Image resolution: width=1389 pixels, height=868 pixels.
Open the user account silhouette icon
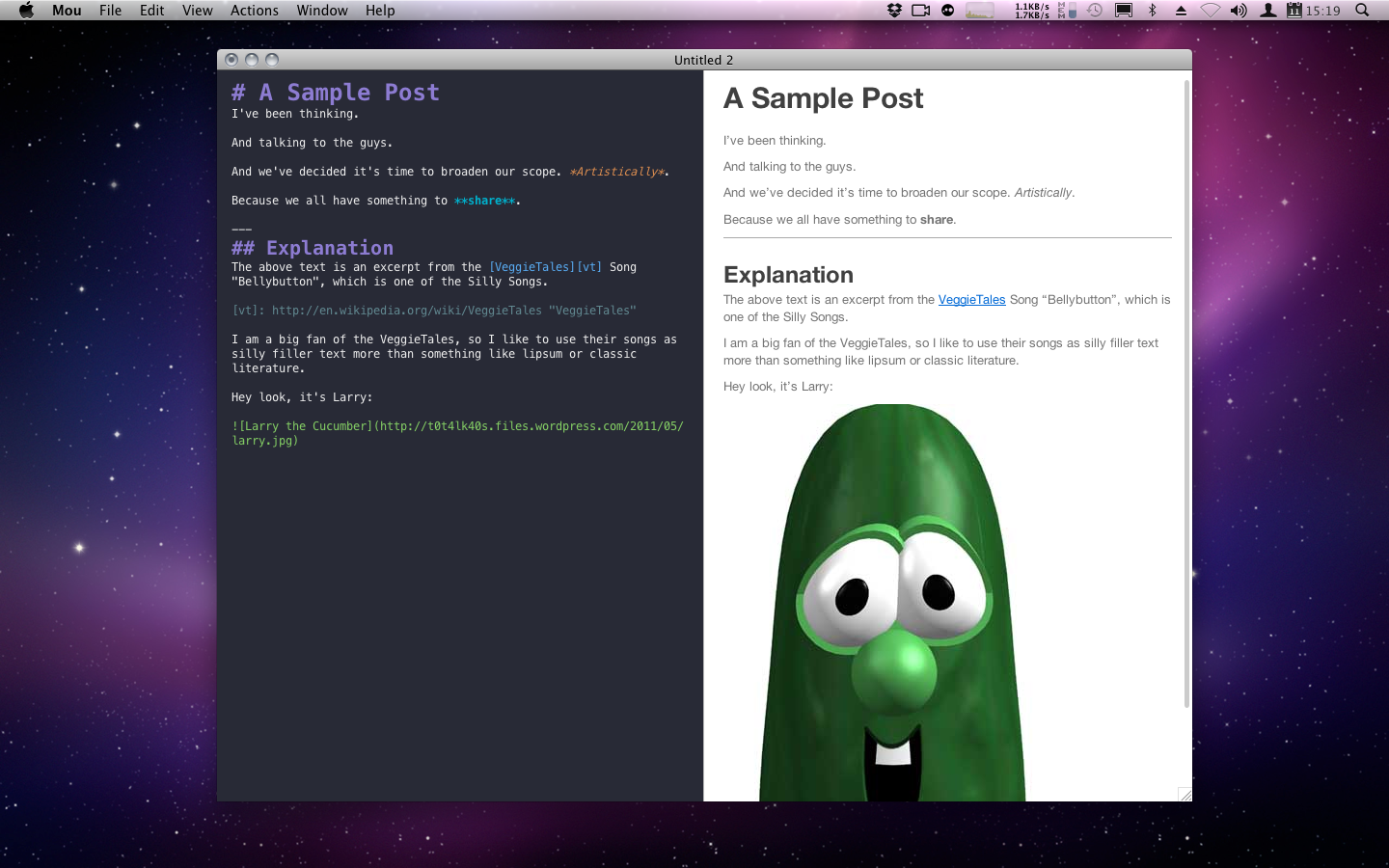point(1268,11)
